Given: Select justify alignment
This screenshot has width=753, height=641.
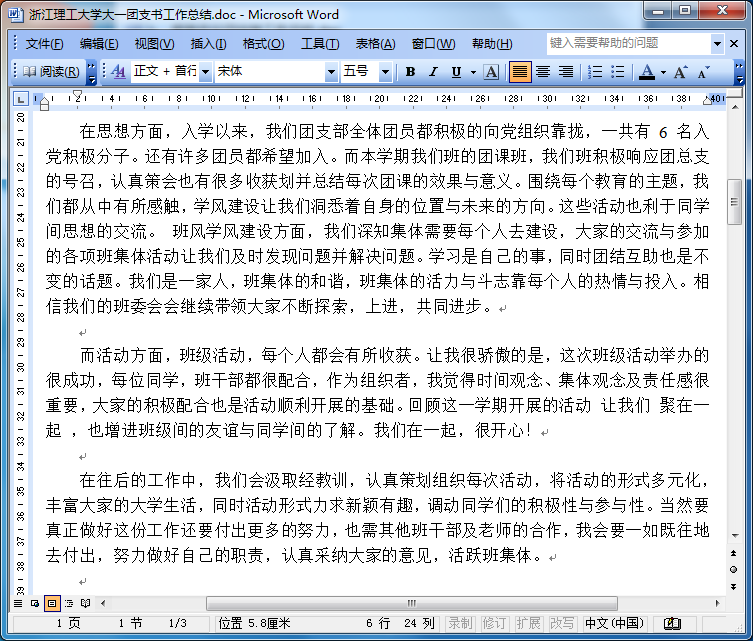Looking at the screenshot, I should point(520,72).
